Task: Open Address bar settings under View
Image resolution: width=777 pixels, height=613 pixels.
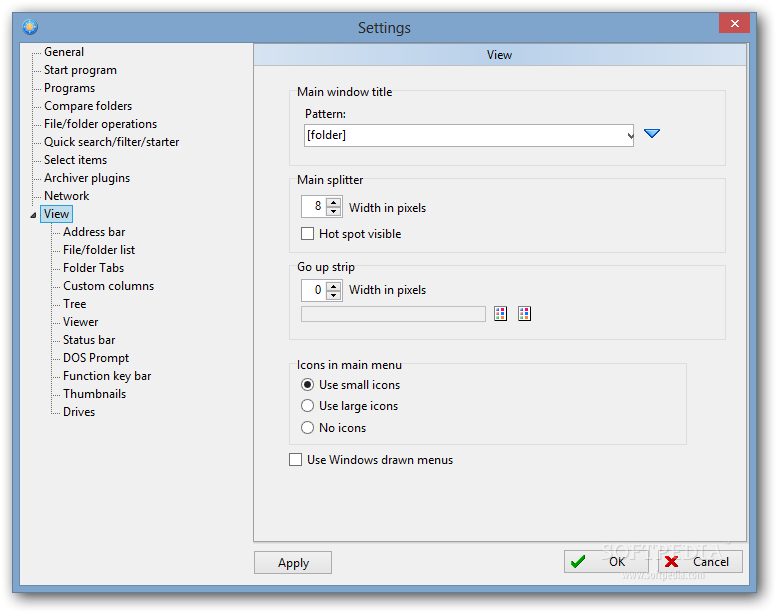Action: click(94, 232)
